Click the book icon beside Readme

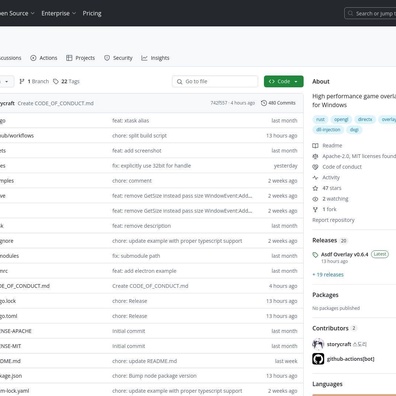pos(315,145)
